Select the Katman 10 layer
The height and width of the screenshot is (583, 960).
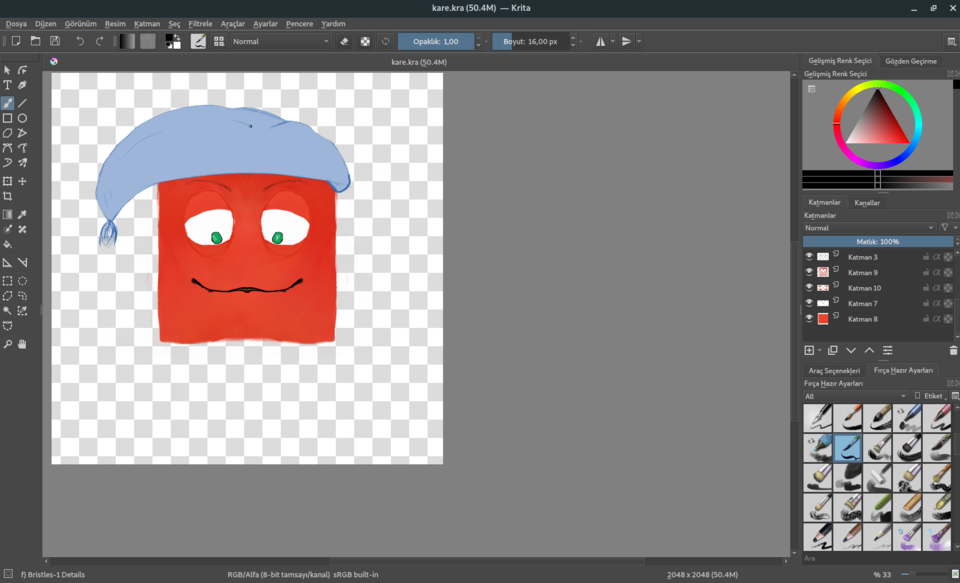[864, 288]
